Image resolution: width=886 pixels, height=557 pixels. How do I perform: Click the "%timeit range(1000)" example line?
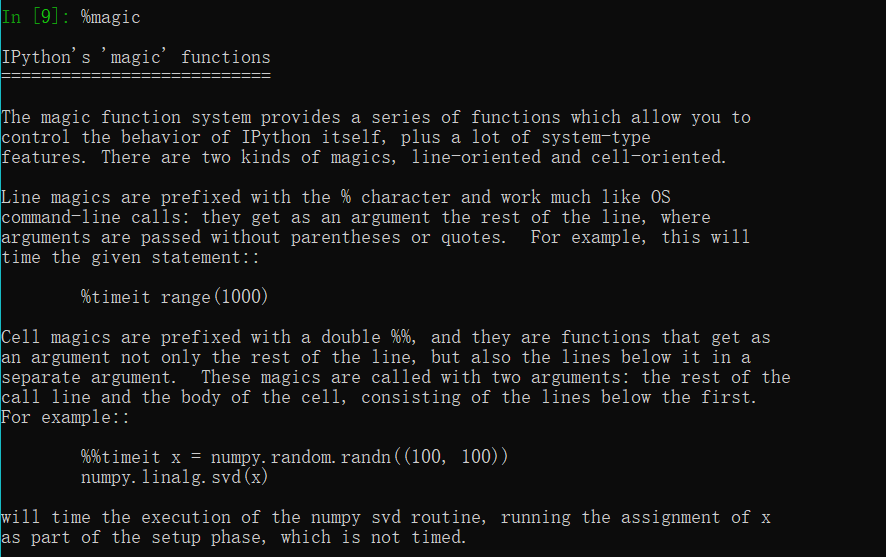(175, 297)
